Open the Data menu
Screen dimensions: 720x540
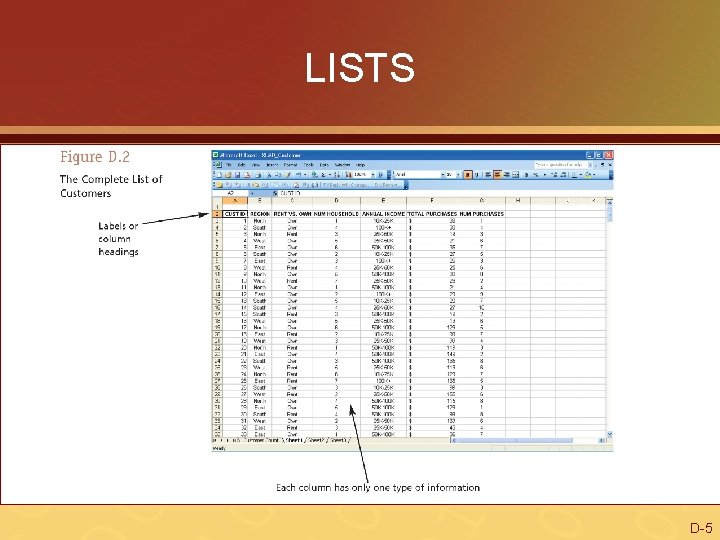tap(324, 165)
